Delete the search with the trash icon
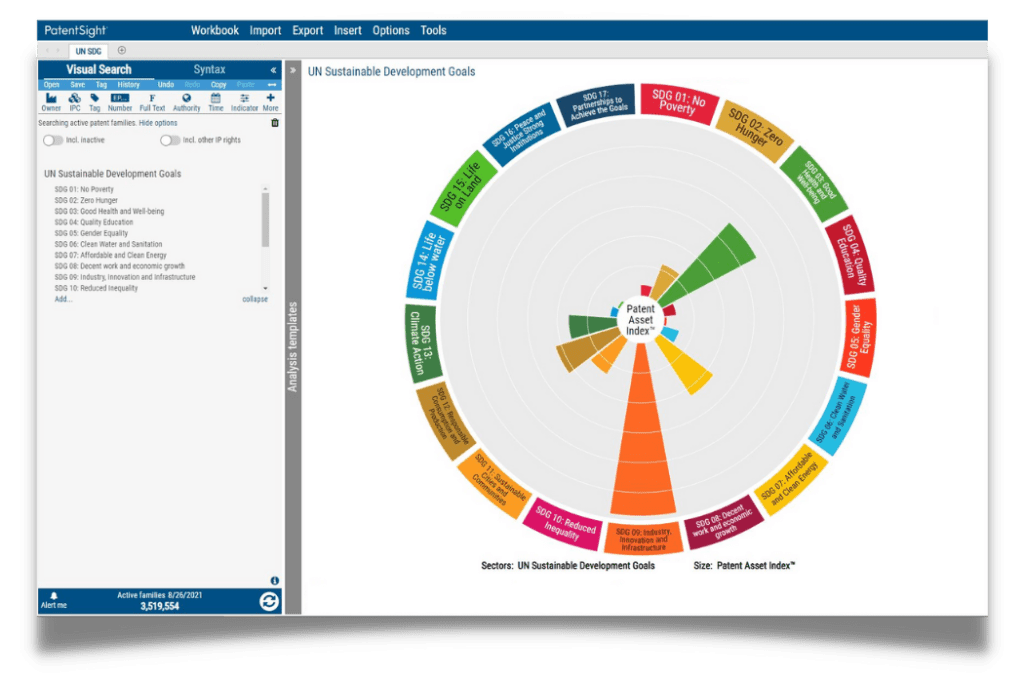The height and width of the screenshot is (683, 1024). coord(275,123)
